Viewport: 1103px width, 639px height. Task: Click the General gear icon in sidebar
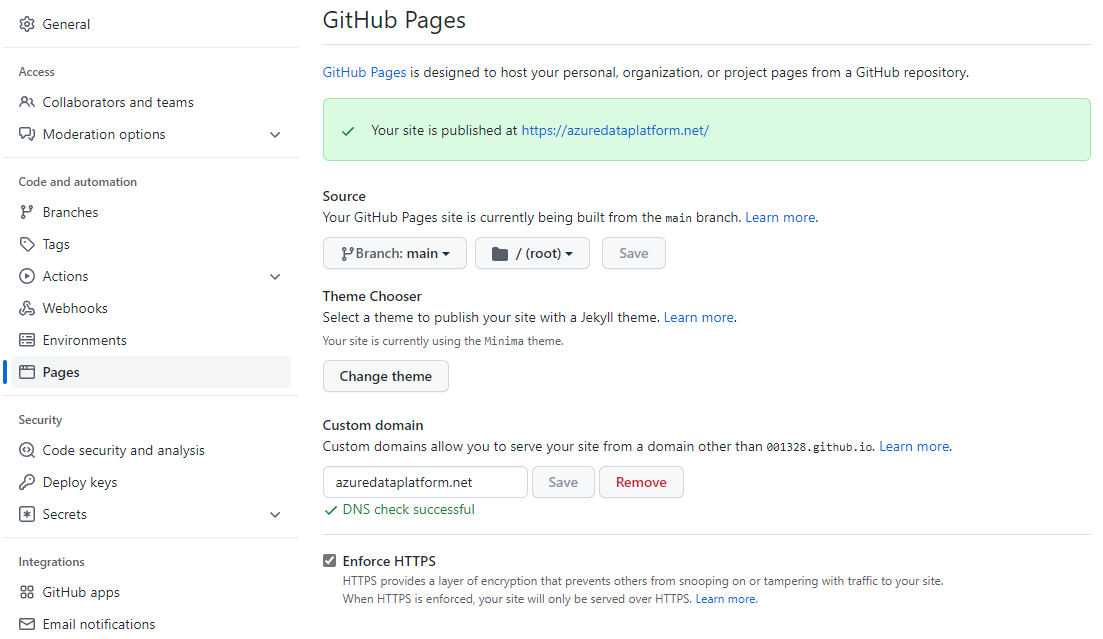pyautogui.click(x=27, y=24)
